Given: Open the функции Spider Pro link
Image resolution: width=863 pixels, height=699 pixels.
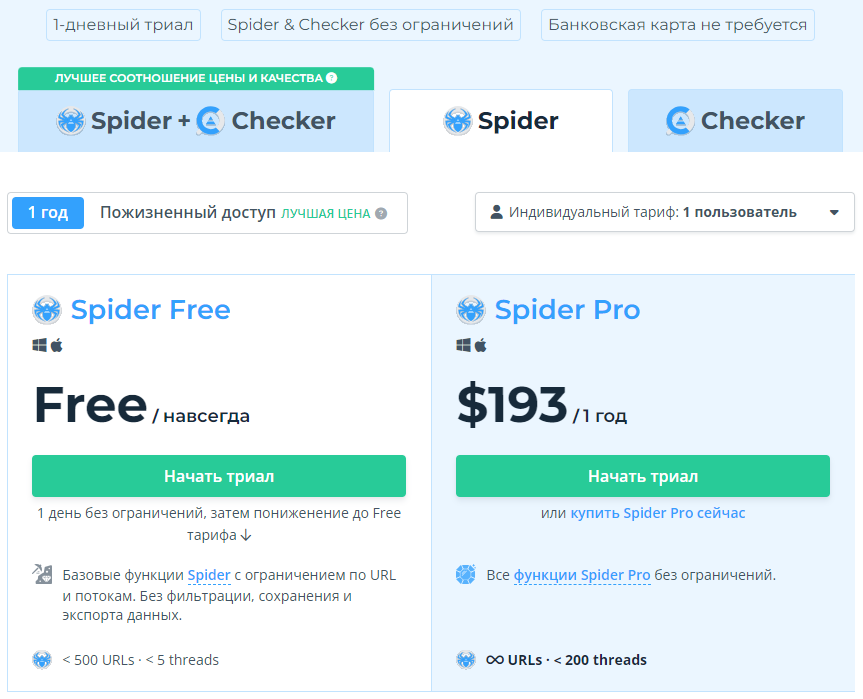Looking at the screenshot, I should [x=582, y=575].
